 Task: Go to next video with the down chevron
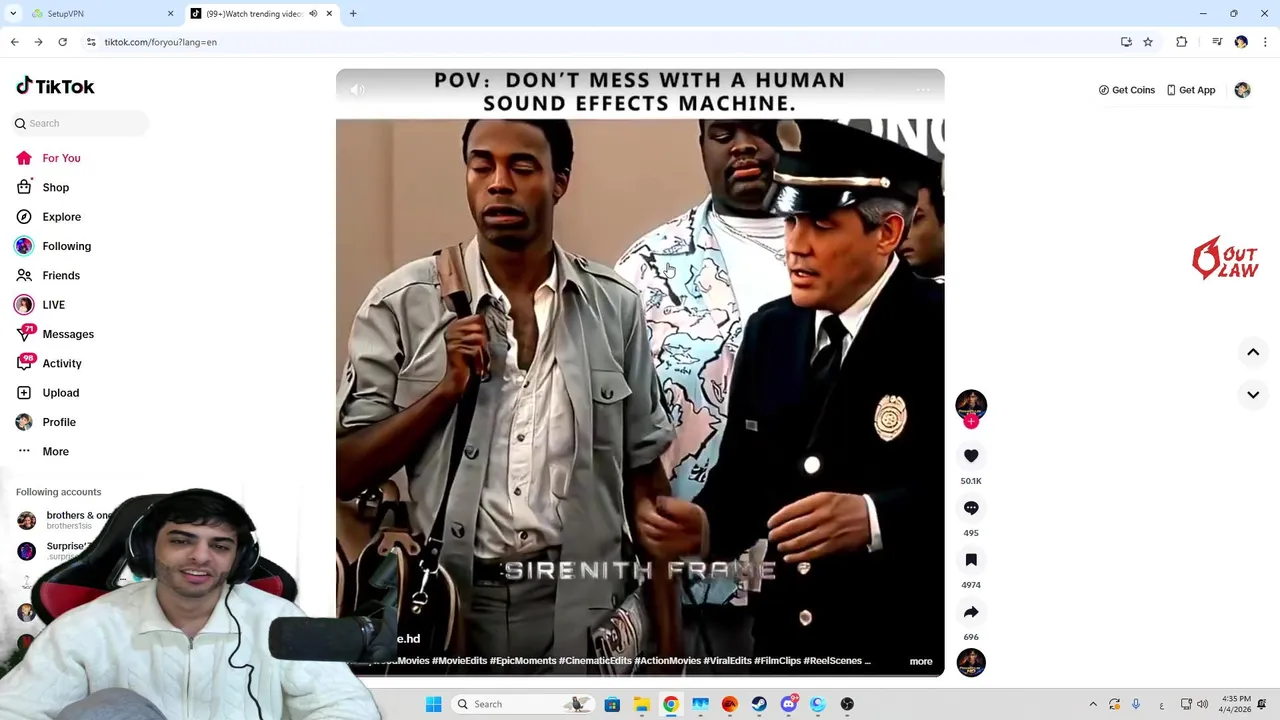pos(1253,395)
